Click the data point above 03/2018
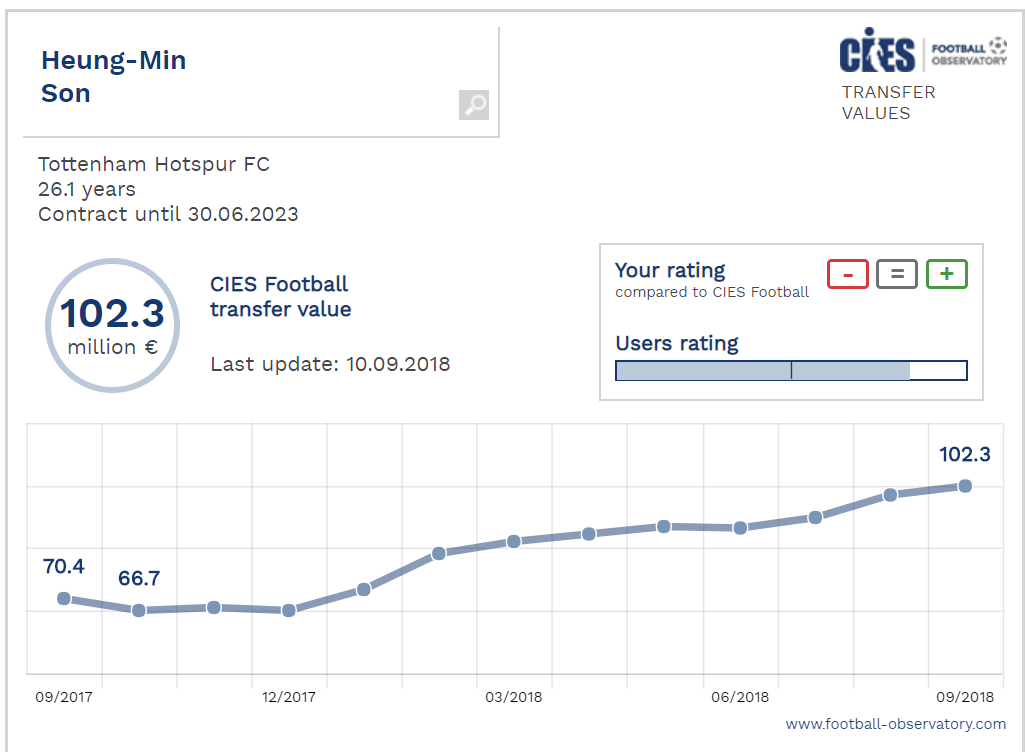The height and width of the screenshot is (752, 1025). click(514, 541)
